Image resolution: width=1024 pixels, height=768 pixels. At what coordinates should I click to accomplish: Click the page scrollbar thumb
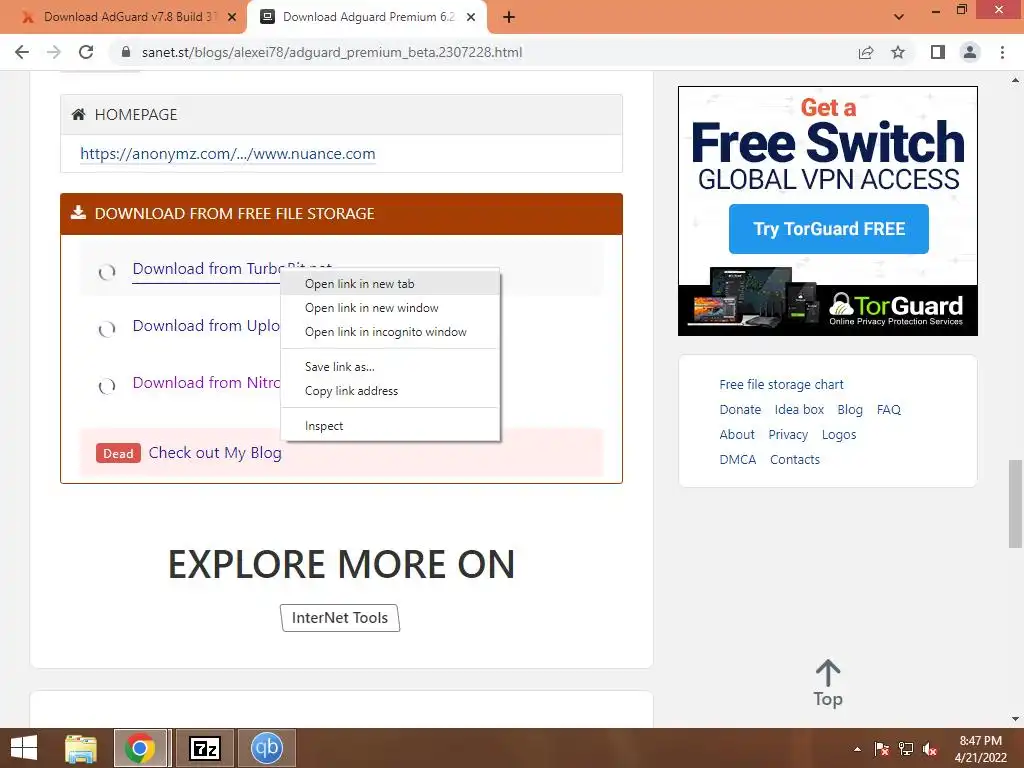(1015, 504)
